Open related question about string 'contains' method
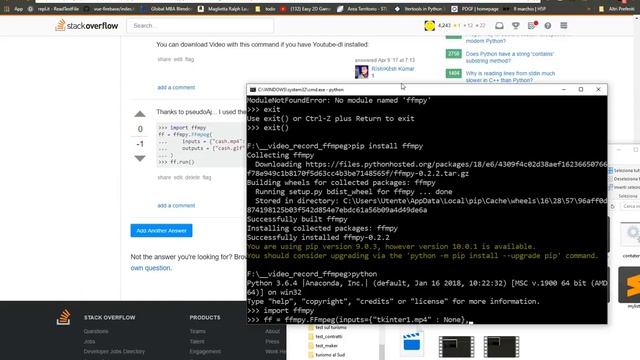The width and height of the screenshot is (640, 360). [x=509, y=57]
